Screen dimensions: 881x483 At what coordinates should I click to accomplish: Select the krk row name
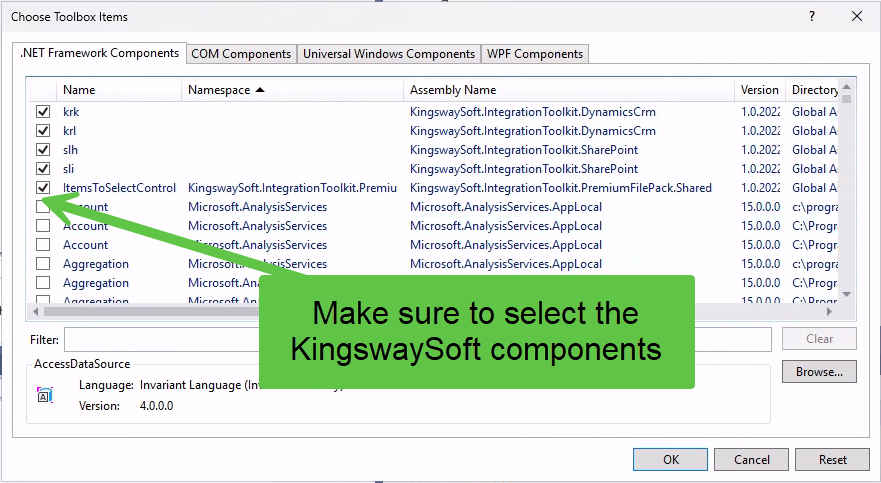[x=71, y=112]
